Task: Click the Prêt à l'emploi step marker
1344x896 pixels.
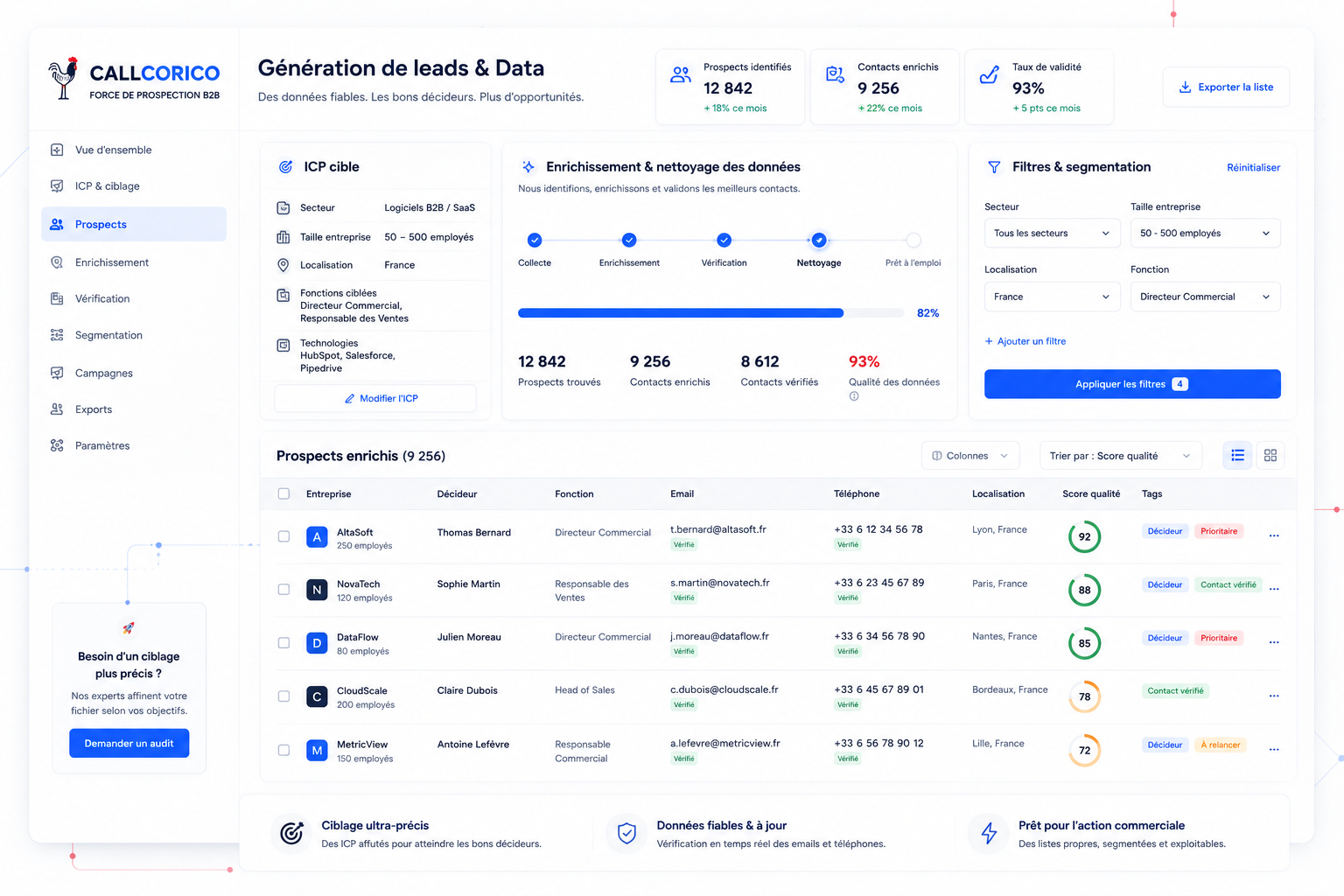Action: pos(913,240)
